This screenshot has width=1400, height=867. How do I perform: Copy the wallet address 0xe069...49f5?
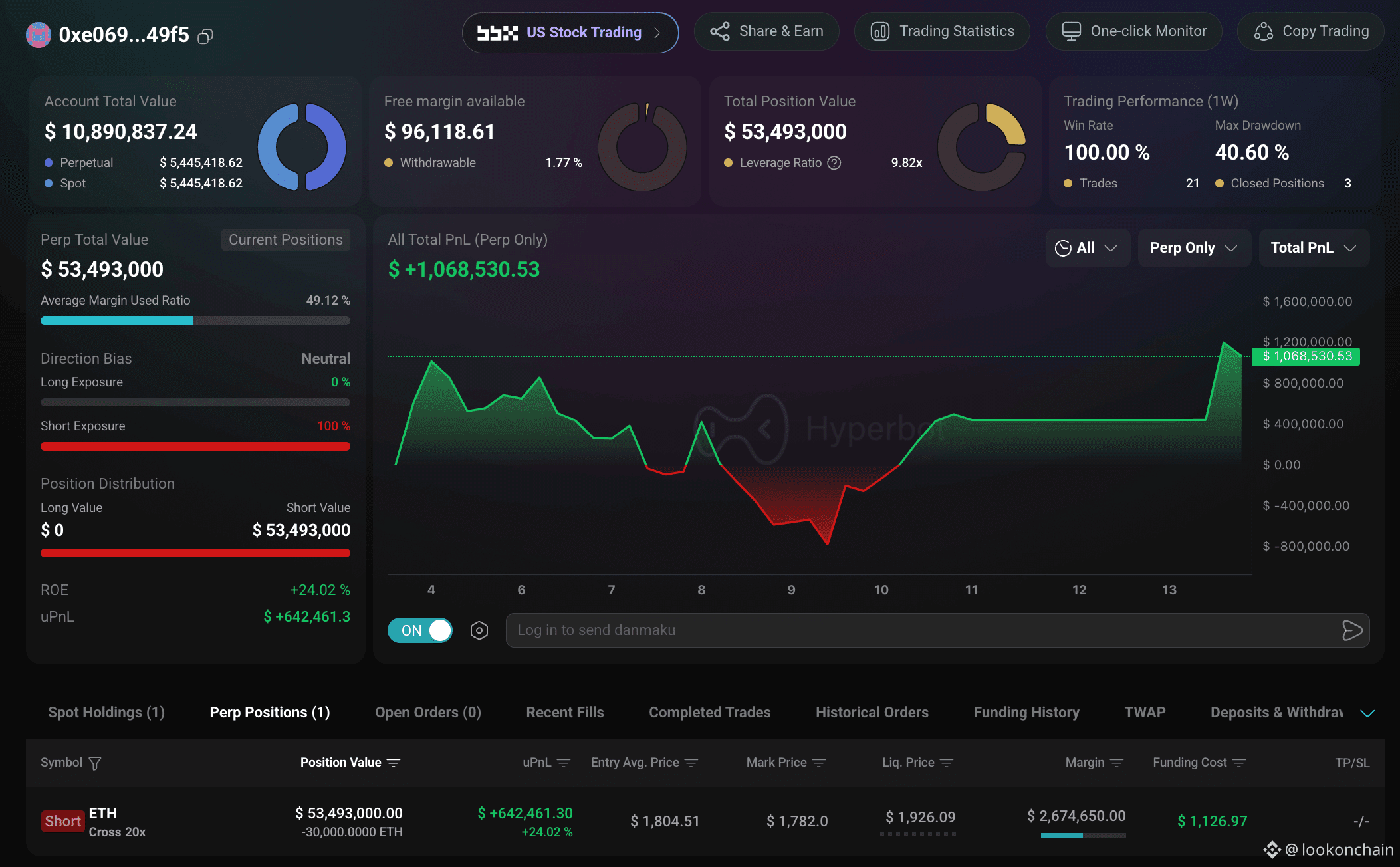point(205,36)
